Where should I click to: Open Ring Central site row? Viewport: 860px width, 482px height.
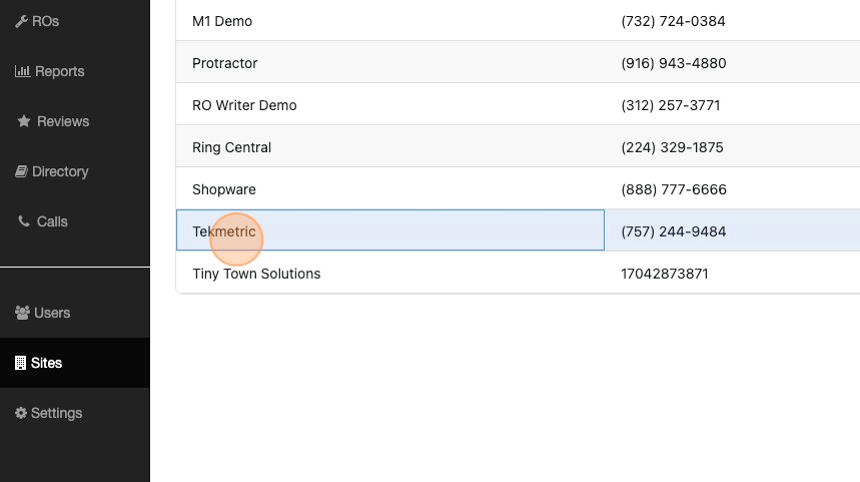tap(231, 147)
